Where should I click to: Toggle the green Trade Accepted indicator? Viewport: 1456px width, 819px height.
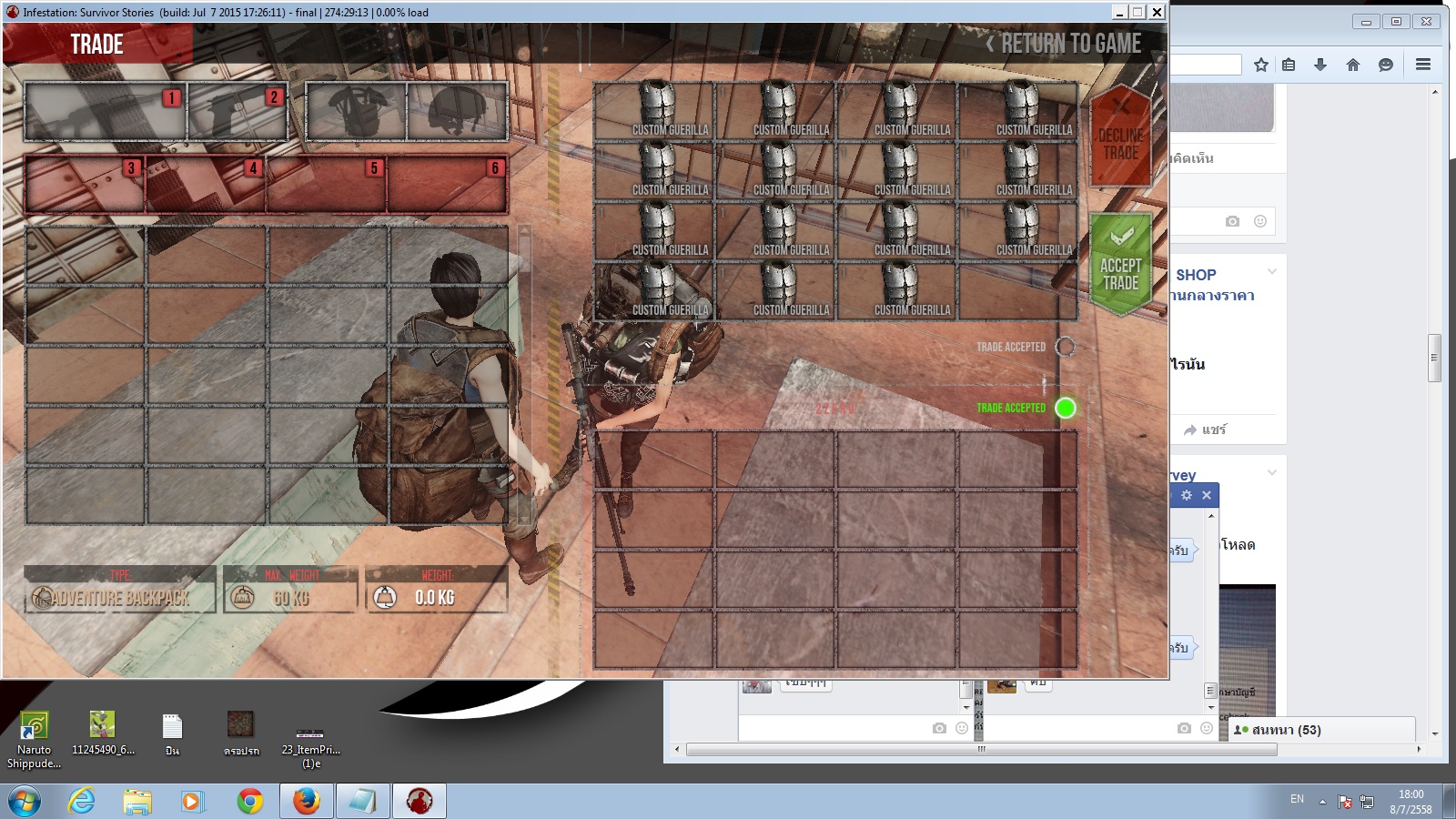1065,408
